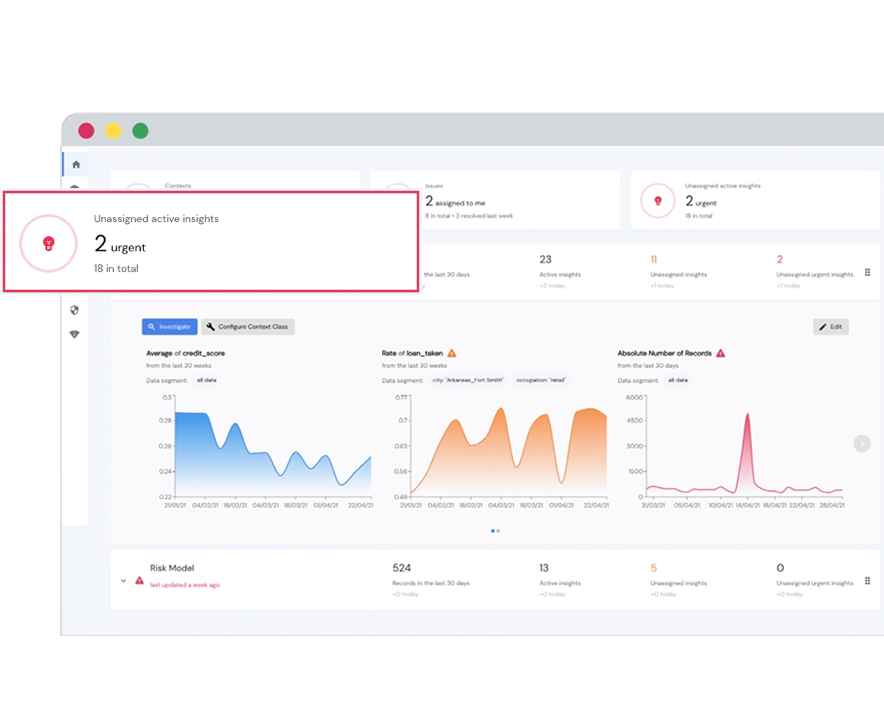Click the Edit button
Screen dimensions: 884x717
pyautogui.click(x=830, y=327)
